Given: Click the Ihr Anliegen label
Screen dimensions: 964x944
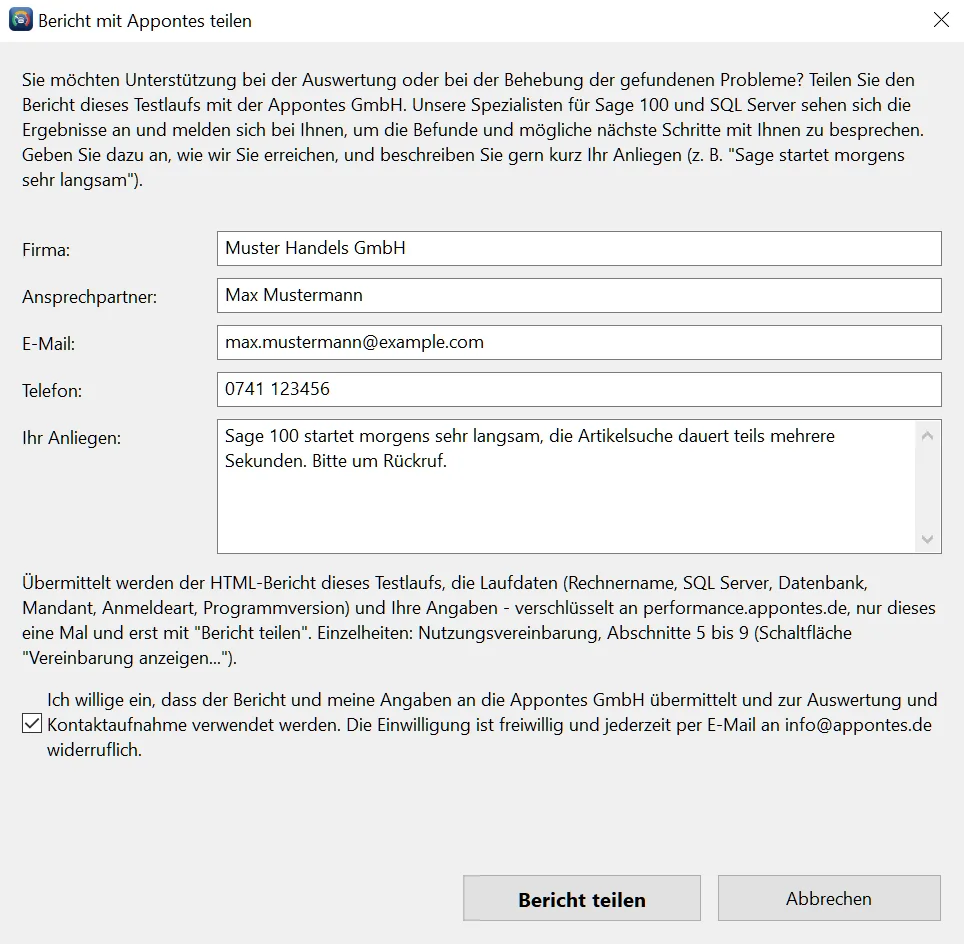Looking at the screenshot, I should point(72,438).
